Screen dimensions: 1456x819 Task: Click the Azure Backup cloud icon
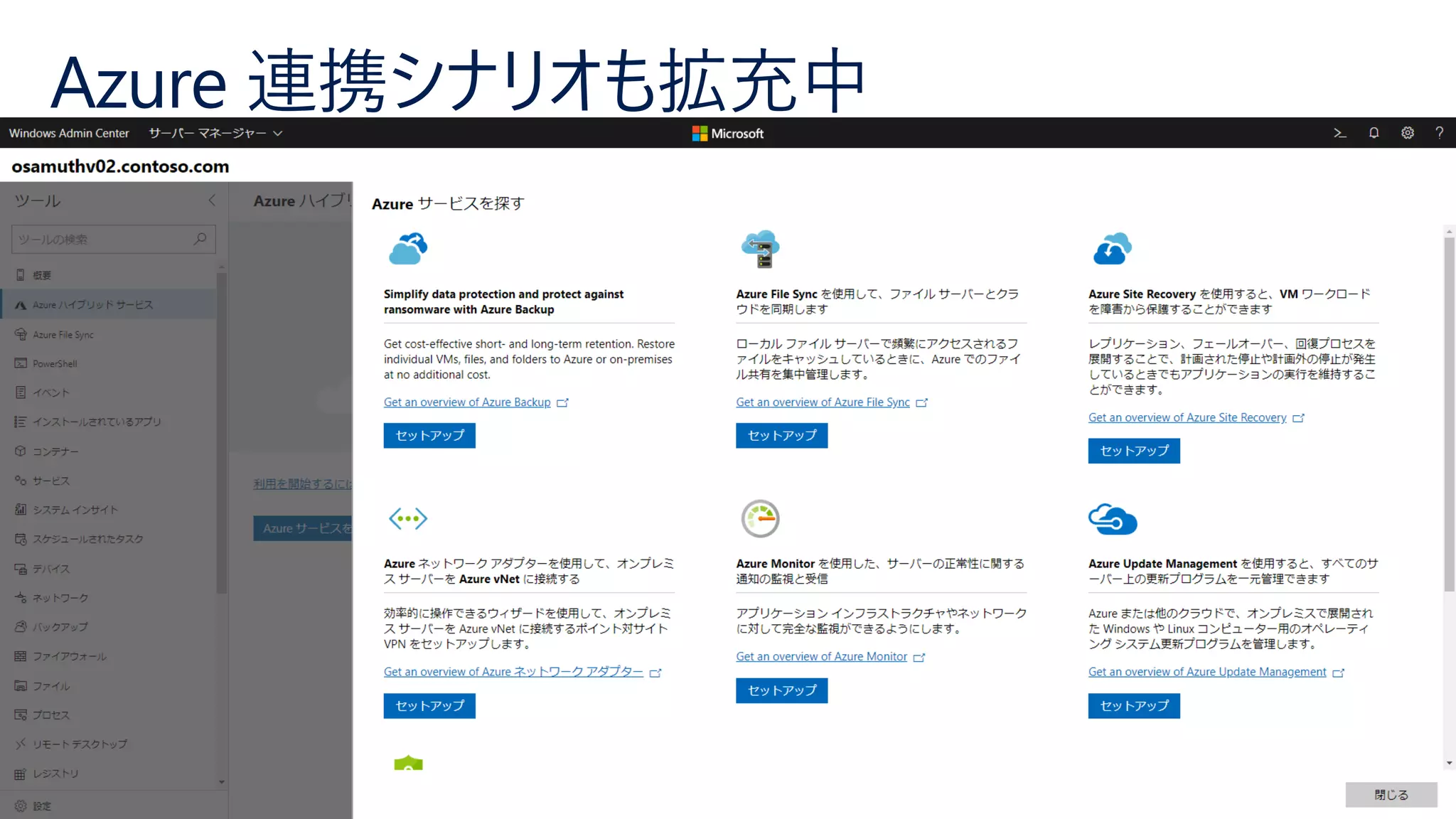click(408, 249)
